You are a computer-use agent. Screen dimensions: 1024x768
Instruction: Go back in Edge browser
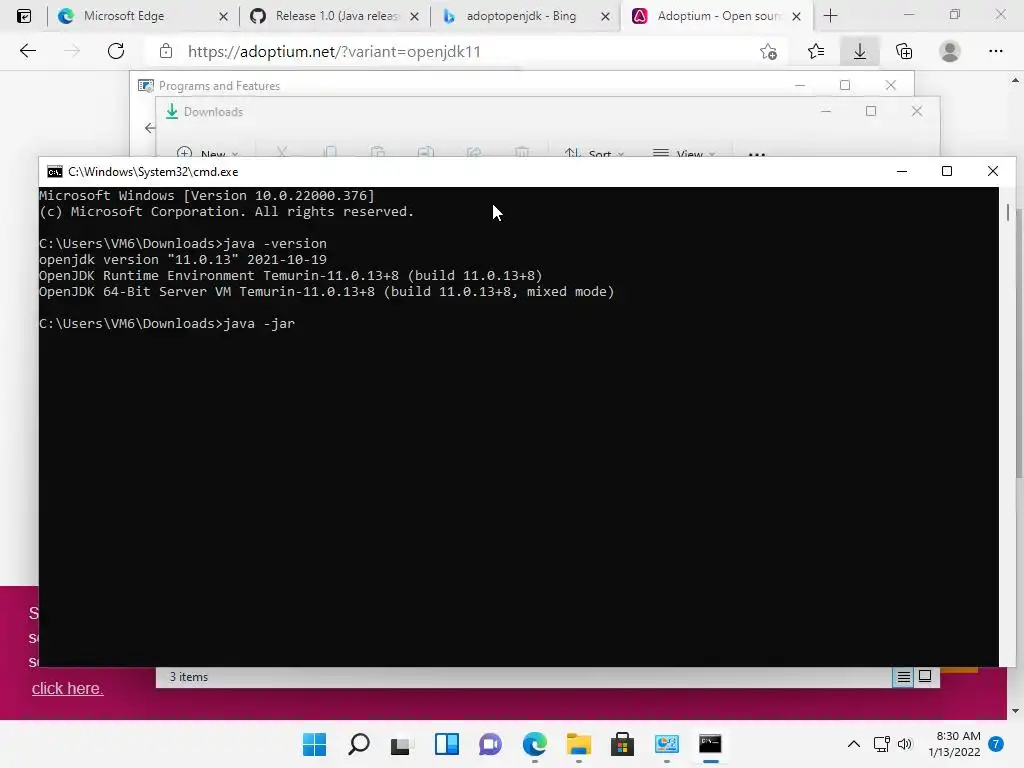(x=27, y=51)
